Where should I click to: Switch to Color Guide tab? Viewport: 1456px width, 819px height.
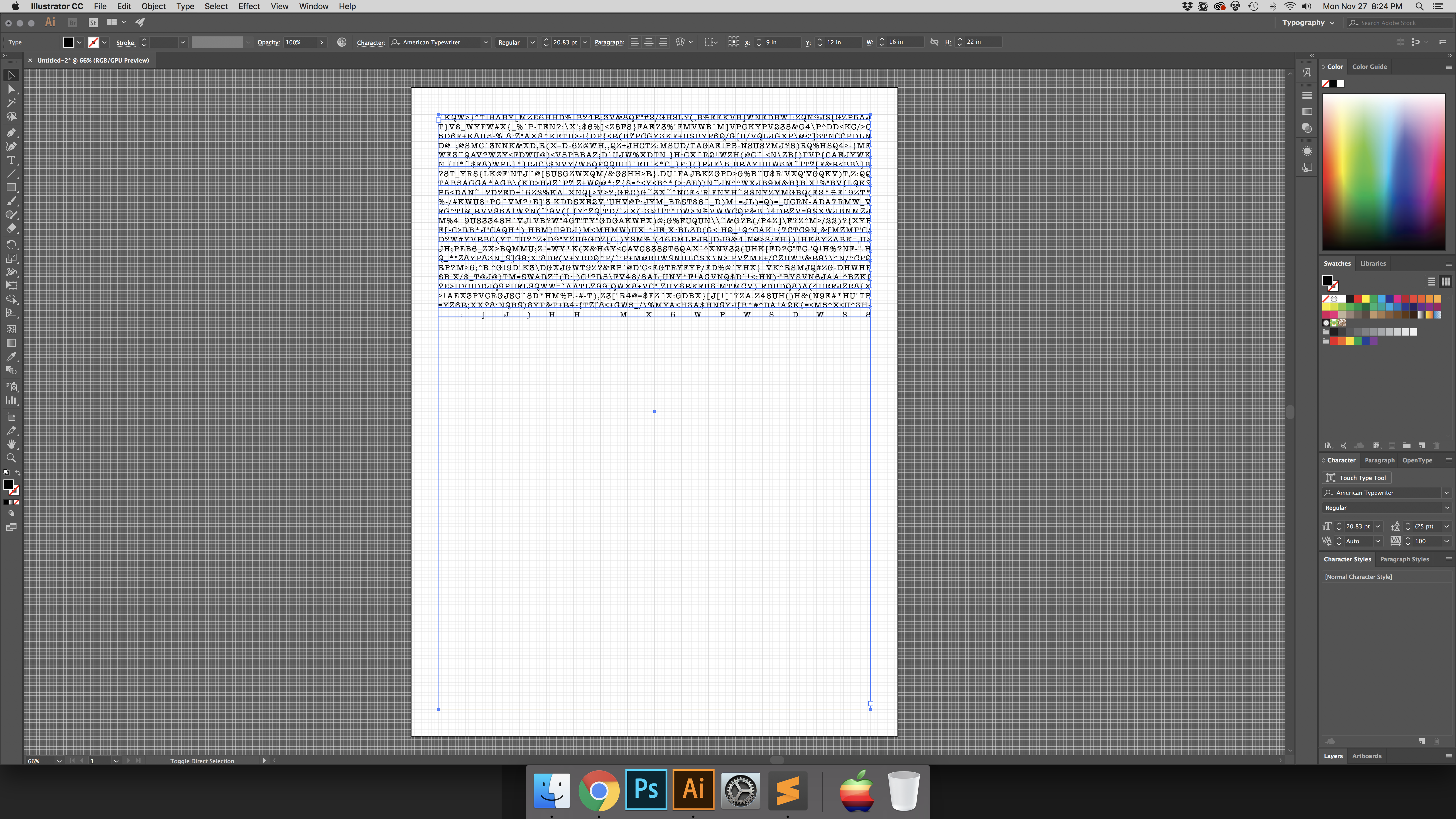(1369, 67)
